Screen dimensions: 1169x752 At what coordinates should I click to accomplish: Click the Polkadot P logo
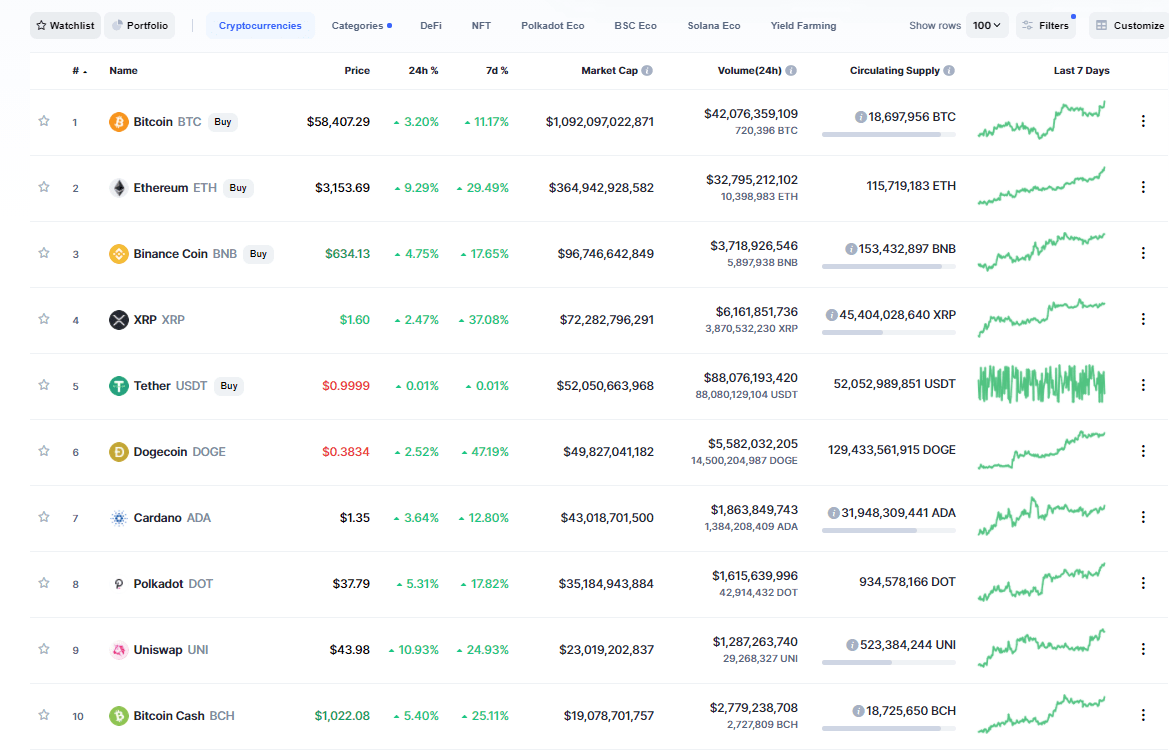point(119,584)
